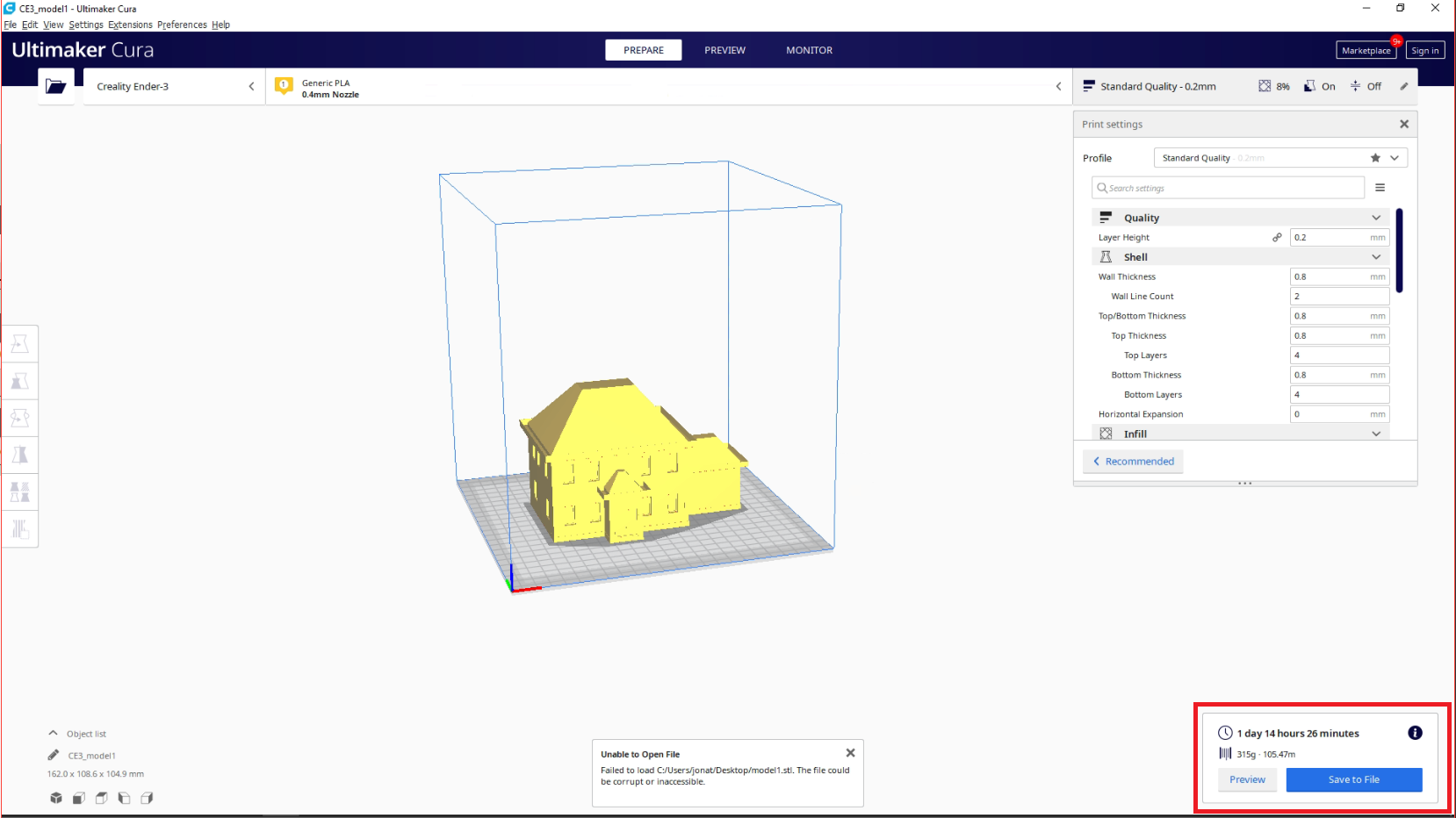Click Save to File
The width and height of the screenshot is (1456, 818).
point(1353,779)
